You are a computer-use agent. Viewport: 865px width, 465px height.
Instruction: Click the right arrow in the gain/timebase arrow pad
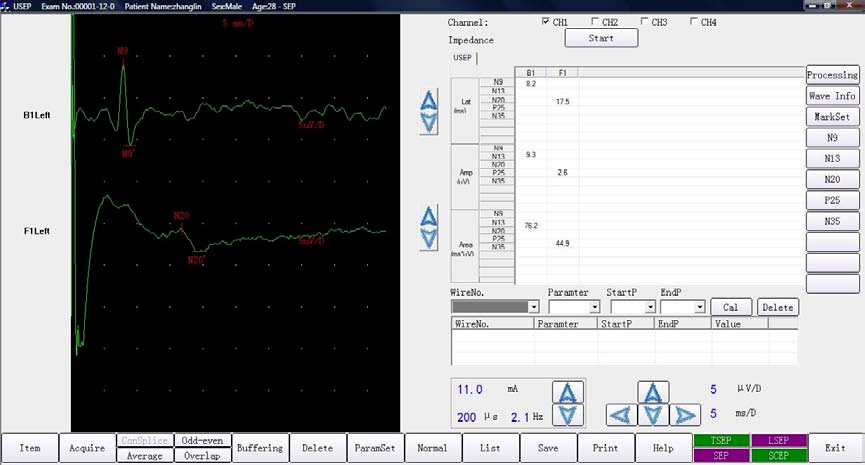pyautogui.click(x=685, y=415)
